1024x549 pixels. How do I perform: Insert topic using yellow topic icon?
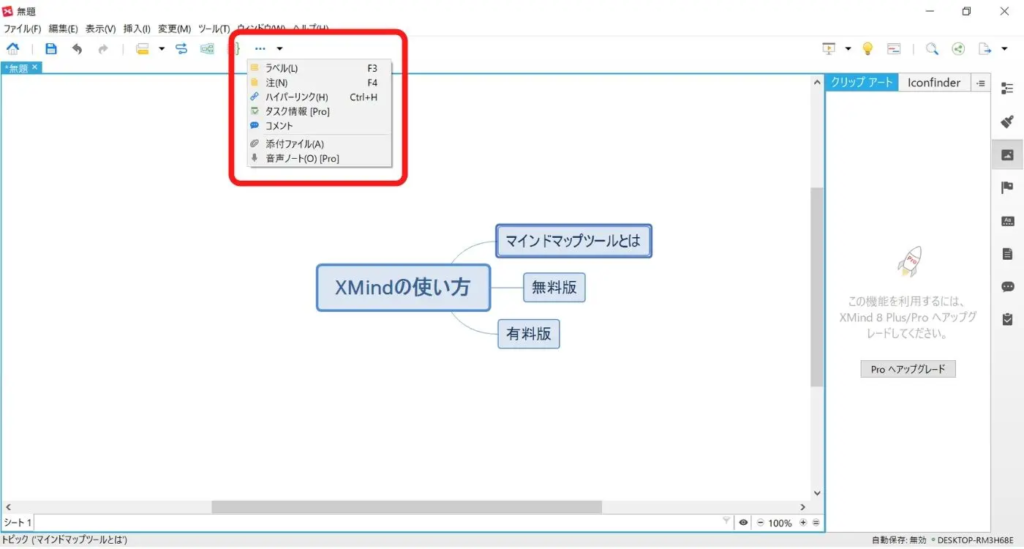tap(142, 49)
